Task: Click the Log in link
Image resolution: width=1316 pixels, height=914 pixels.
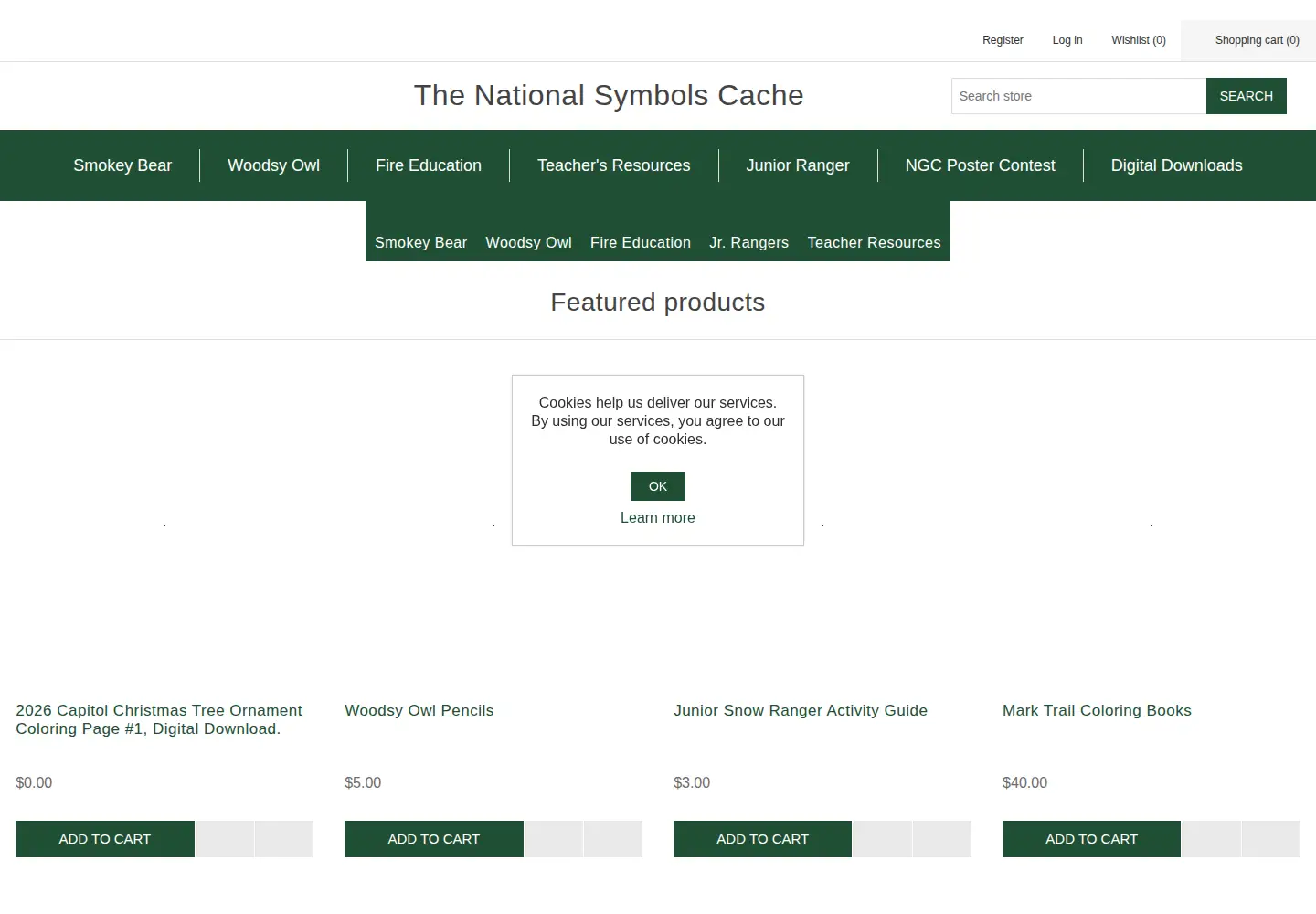Action: pyautogui.click(x=1067, y=40)
